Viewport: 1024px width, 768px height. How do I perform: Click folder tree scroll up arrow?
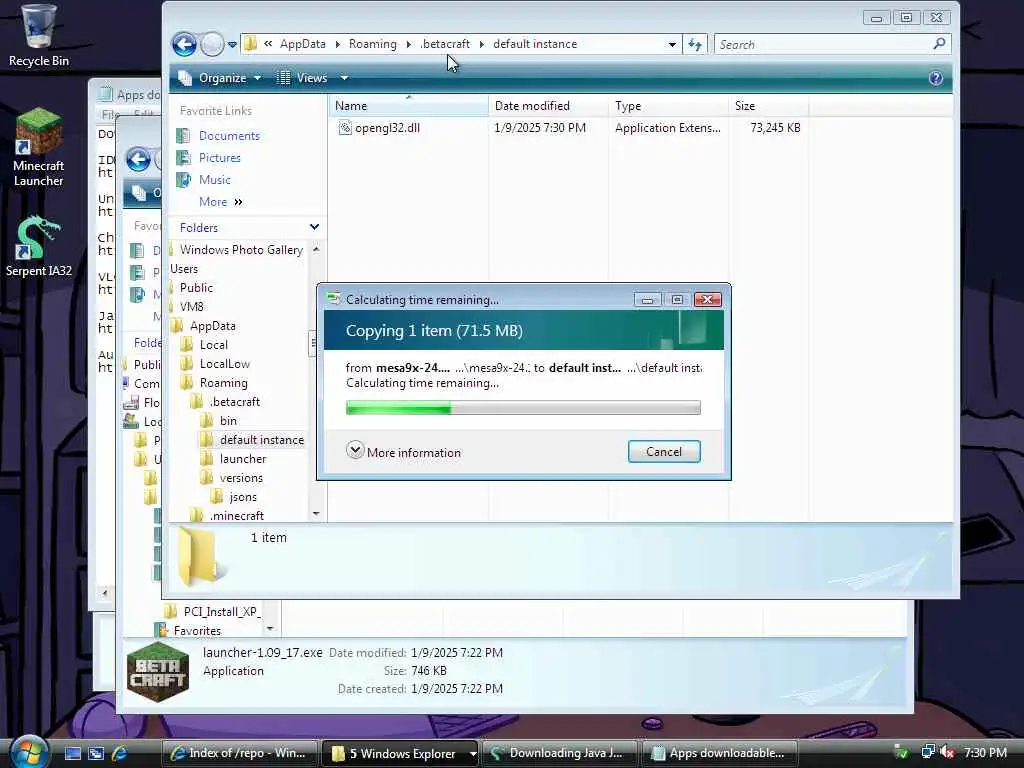316,249
